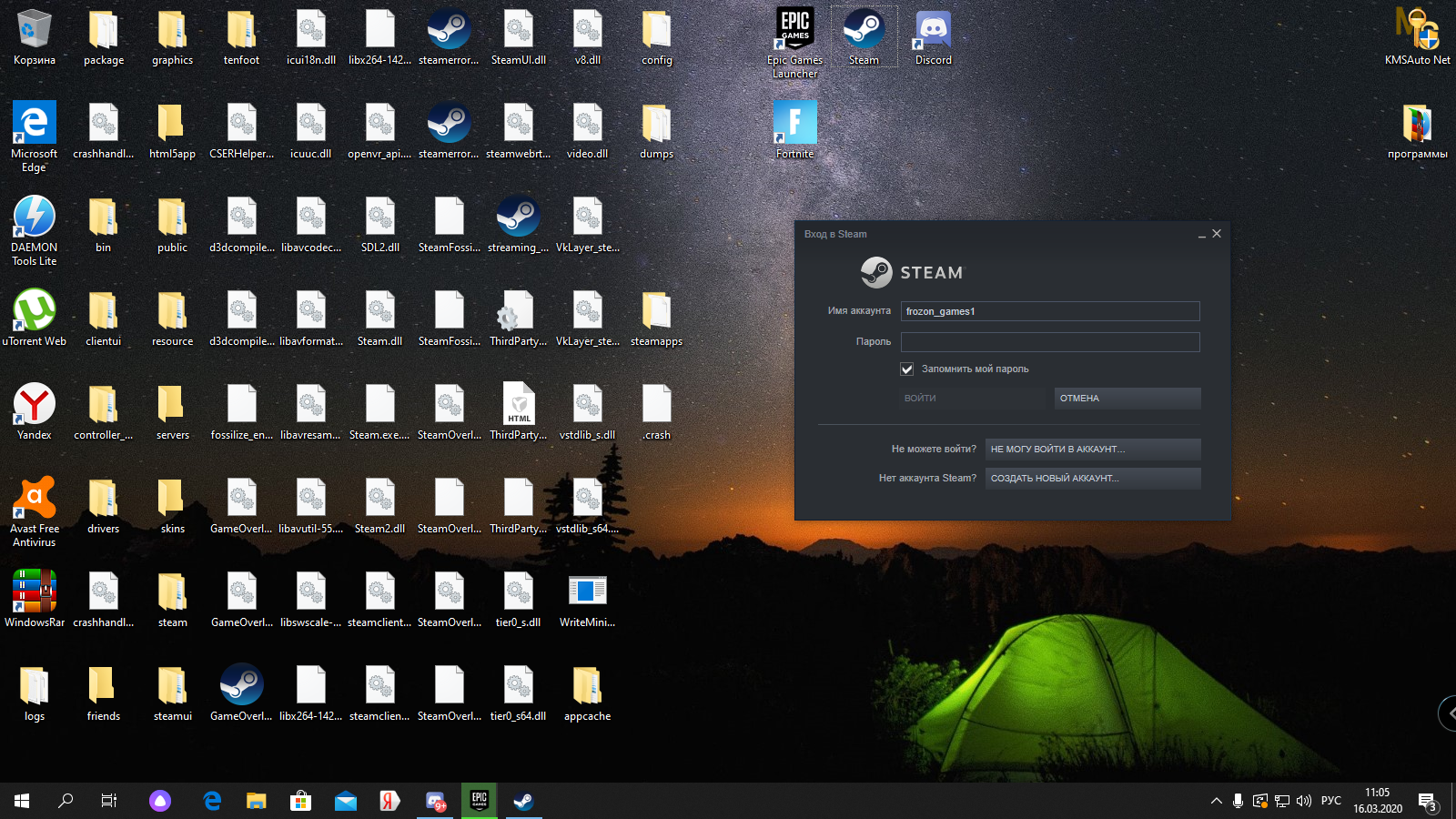1456x819 pixels.
Task: Focus the Пароль password field
Action: [1050, 342]
